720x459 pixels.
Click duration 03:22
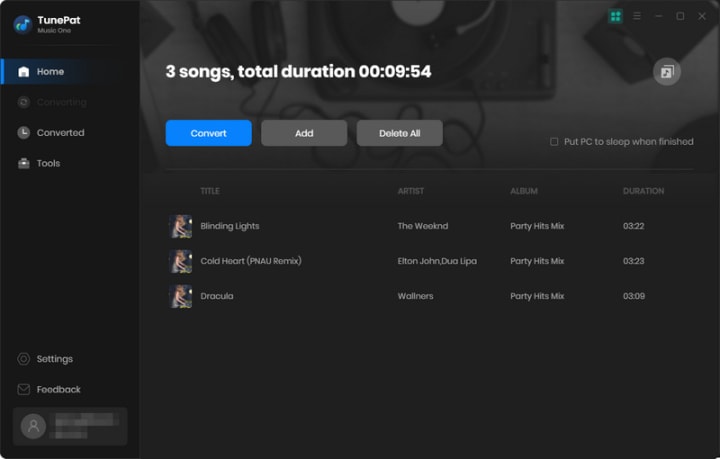(634, 226)
